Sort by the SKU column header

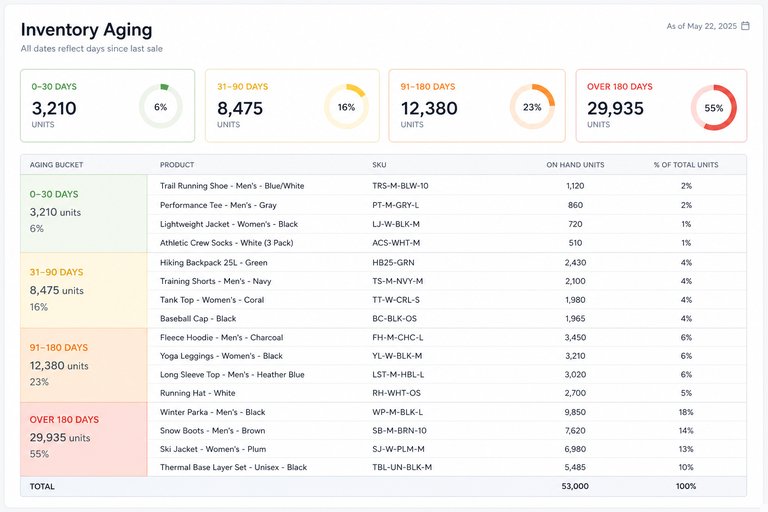coord(379,165)
